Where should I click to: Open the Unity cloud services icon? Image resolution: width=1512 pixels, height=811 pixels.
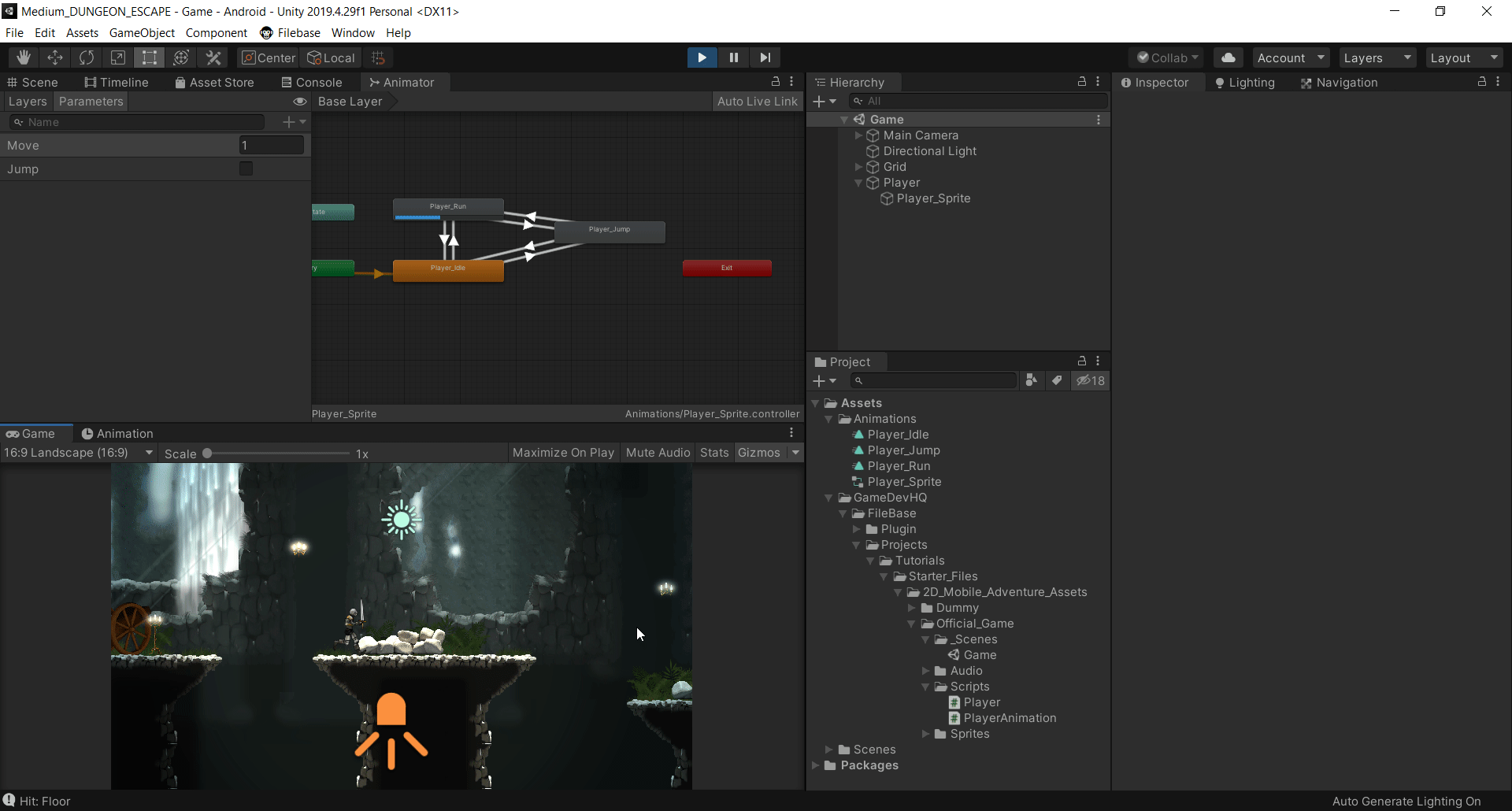[1228, 57]
